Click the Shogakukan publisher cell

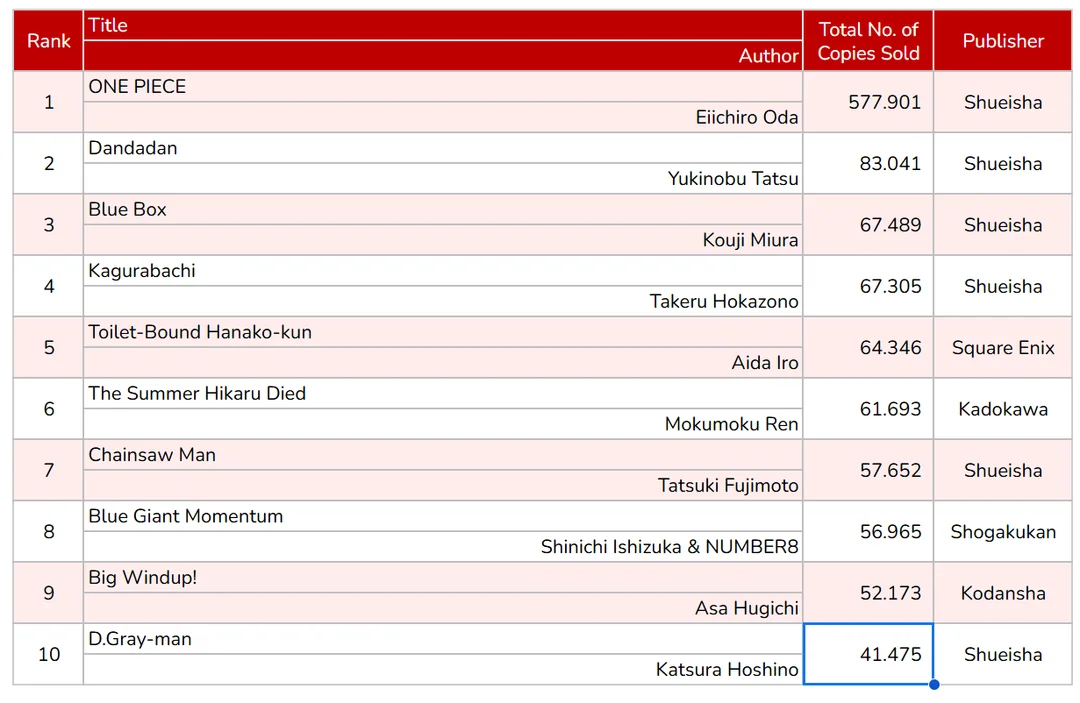(1003, 531)
